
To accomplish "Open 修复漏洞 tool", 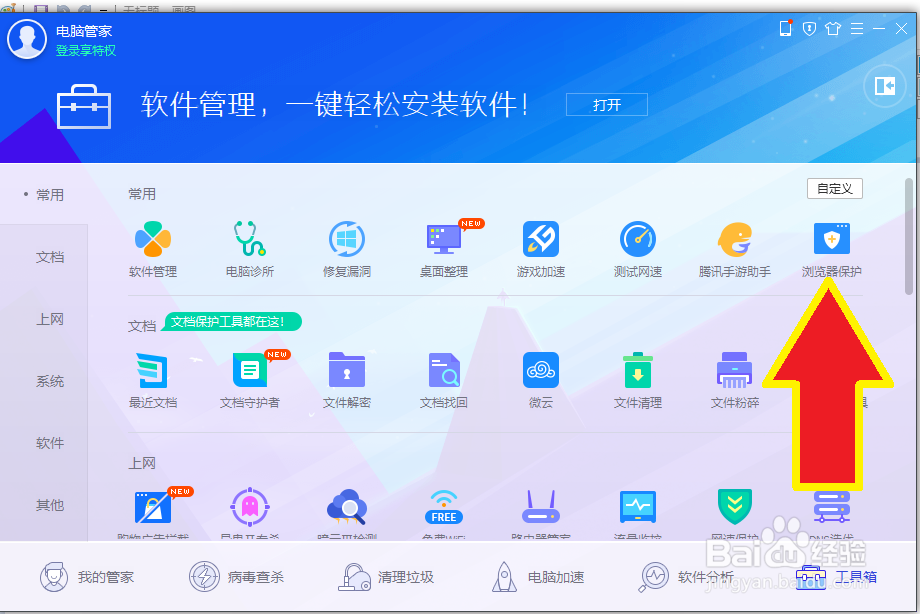I will pyautogui.click(x=347, y=248).
